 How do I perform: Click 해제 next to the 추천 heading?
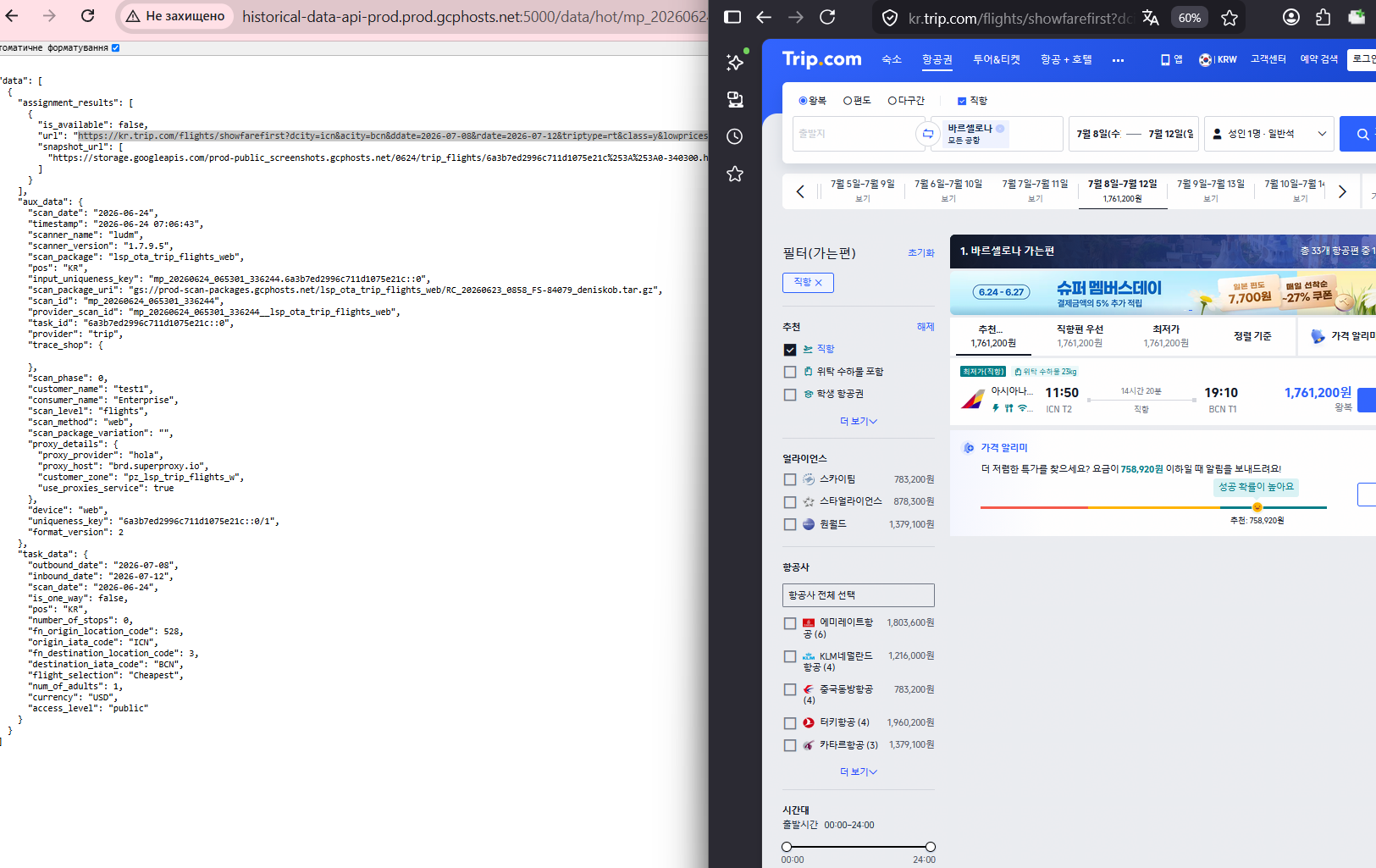[x=926, y=327]
